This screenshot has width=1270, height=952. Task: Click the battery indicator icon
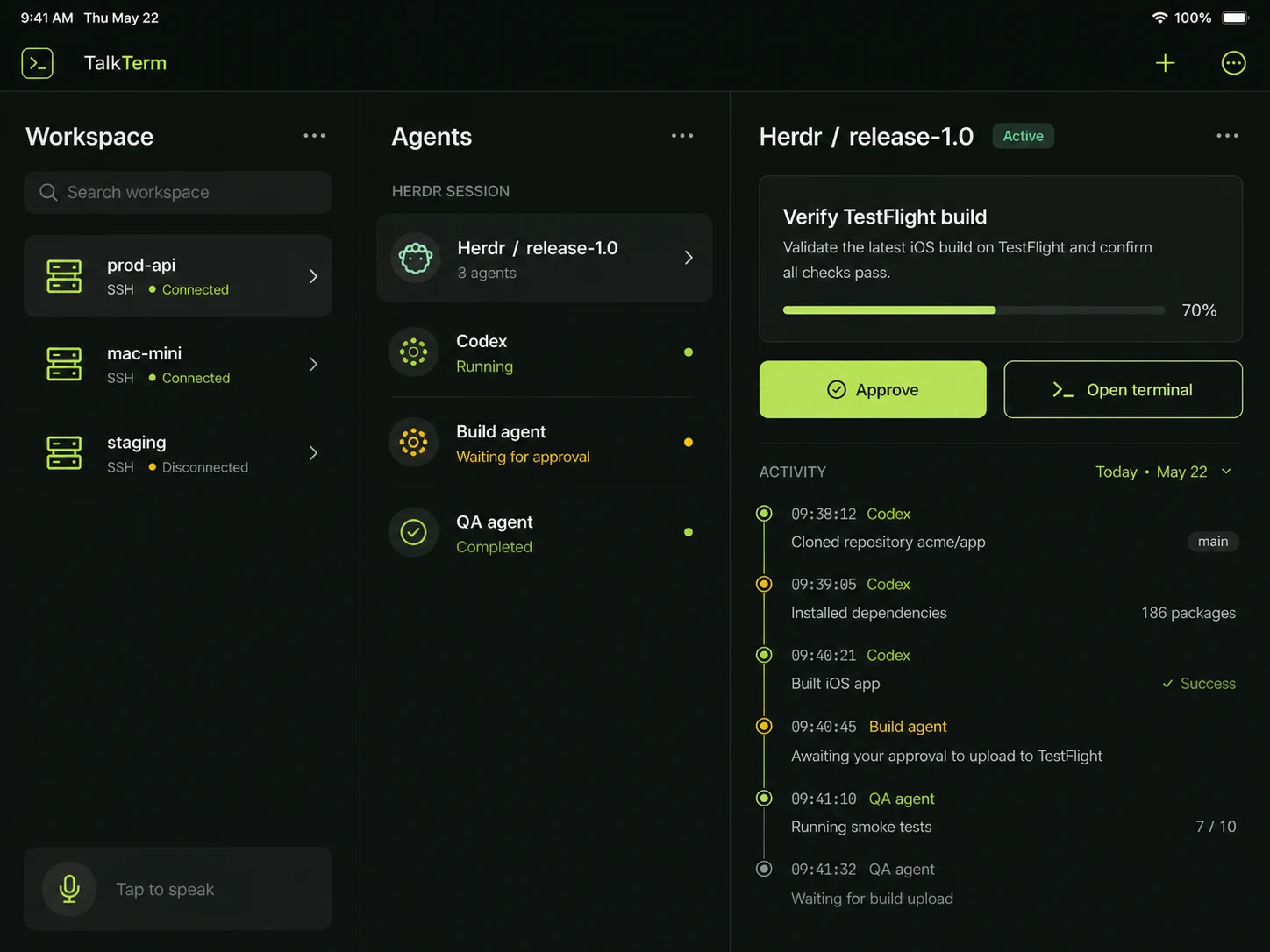(x=1235, y=18)
